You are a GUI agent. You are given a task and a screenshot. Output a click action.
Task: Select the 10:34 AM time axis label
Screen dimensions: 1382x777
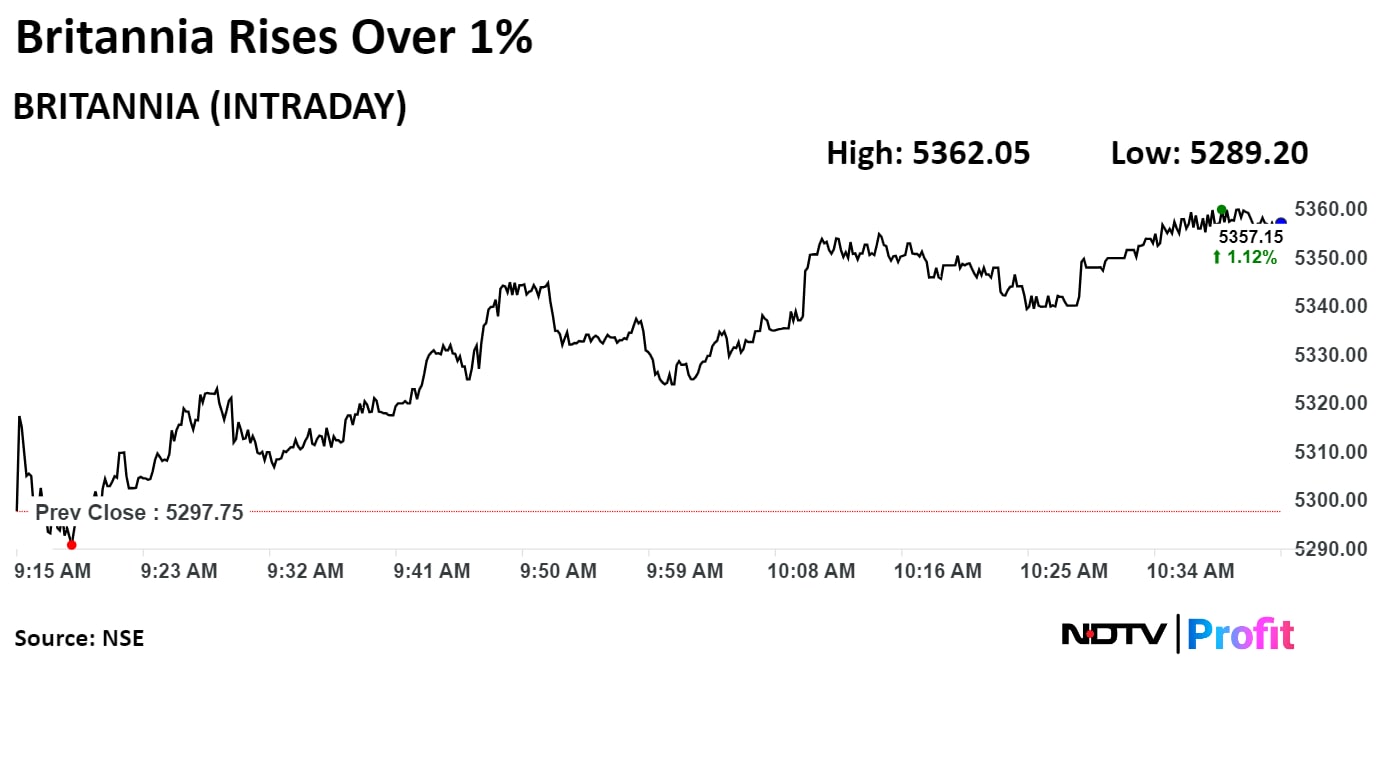tap(1190, 571)
